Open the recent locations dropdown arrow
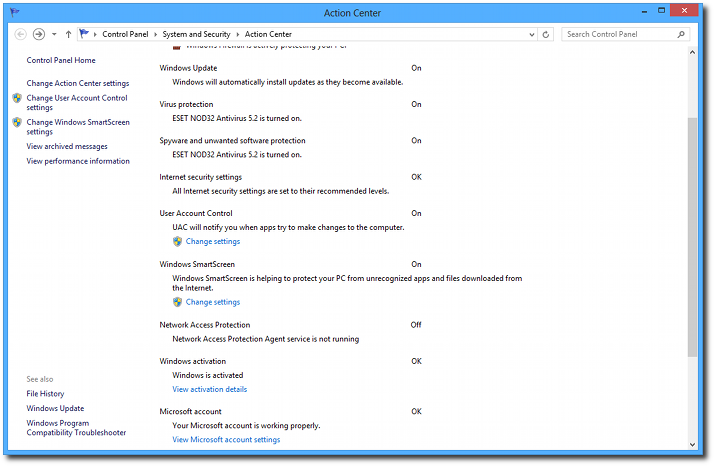Image resolution: width=714 pixels, height=466 pixels. pyautogui.click(x=54, y=34)
